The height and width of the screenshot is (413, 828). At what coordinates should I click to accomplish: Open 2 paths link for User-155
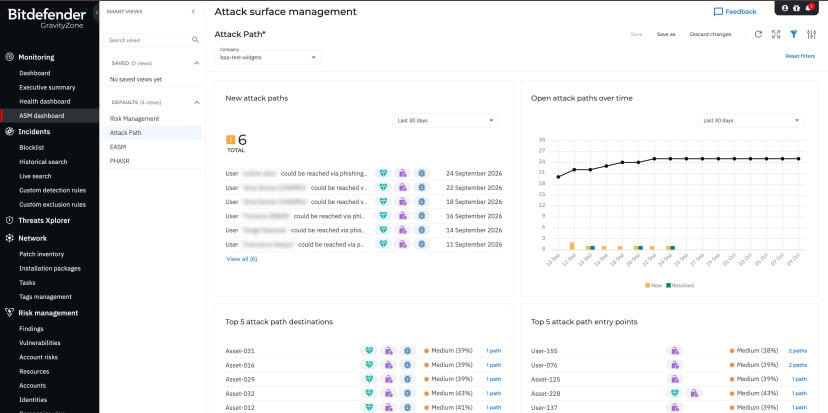point(798,351)
